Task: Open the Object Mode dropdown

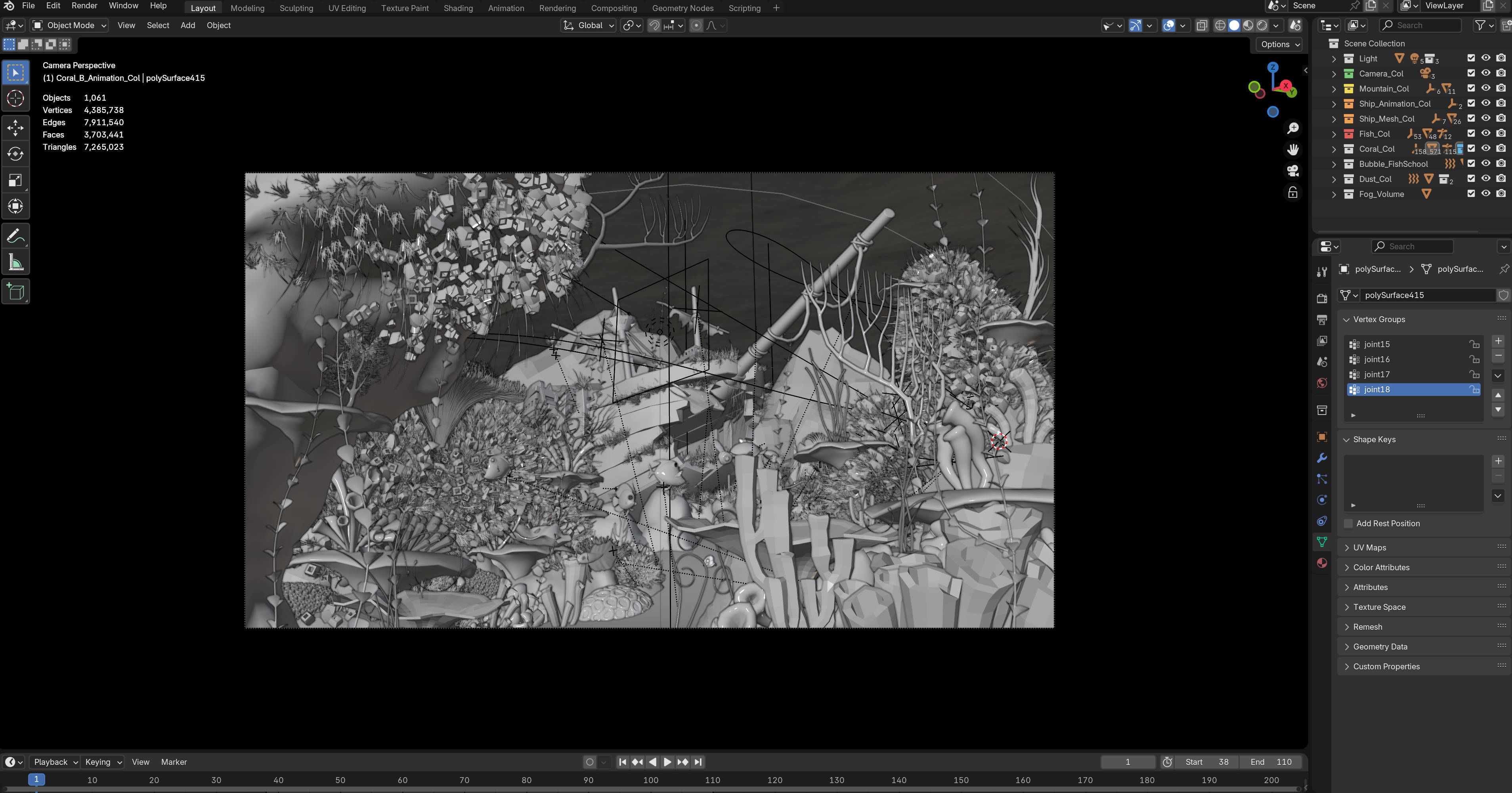Action: pyautogui.click(x=70, y=25)
